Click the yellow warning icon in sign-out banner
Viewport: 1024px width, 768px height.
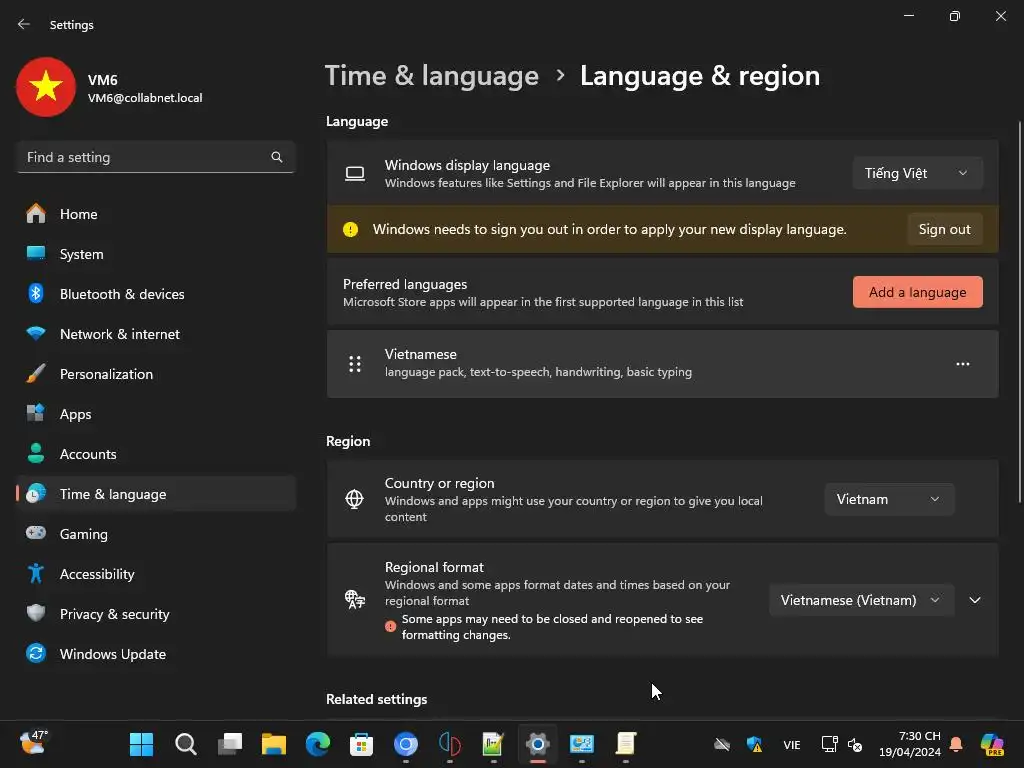tap(351, 229)
